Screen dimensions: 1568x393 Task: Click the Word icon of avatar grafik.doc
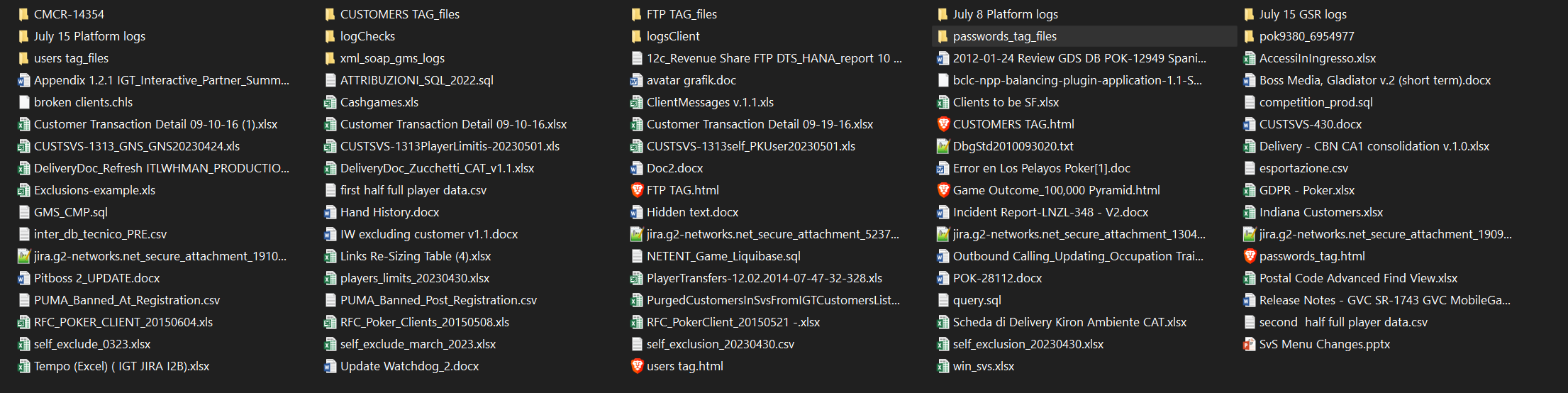[636, 80]
